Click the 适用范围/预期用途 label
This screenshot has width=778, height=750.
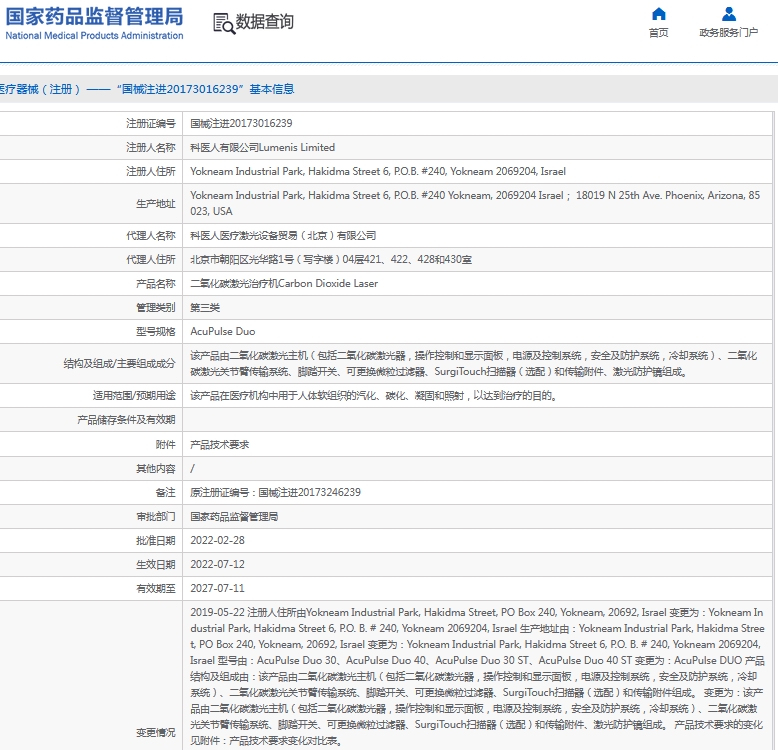134,395
